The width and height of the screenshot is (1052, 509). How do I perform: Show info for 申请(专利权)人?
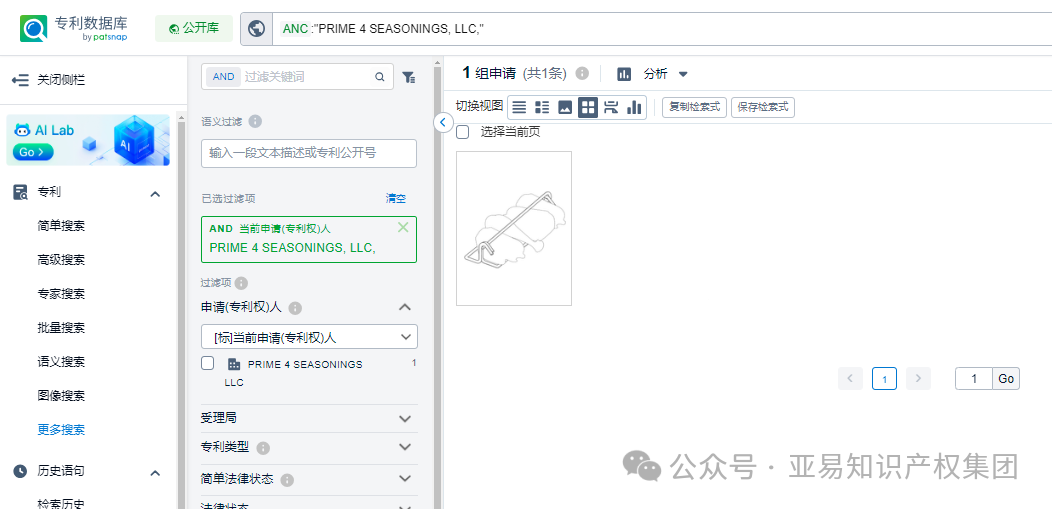point(295,308)
